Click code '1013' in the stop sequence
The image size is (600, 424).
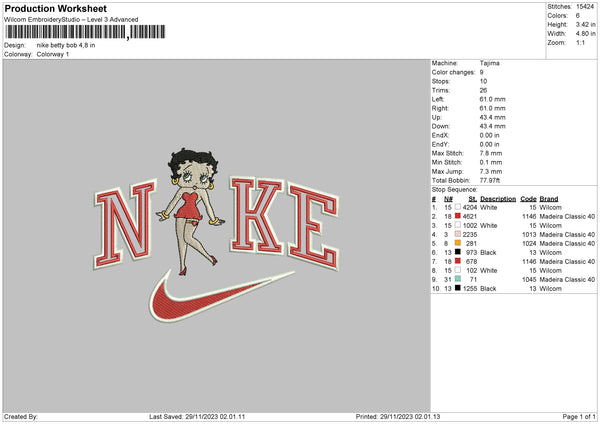click(530, 235)
